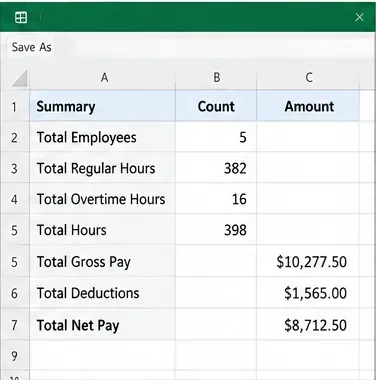Select row 7 using its row header
This screenshot has height=380, width=376.
click(x=14, y=325)
